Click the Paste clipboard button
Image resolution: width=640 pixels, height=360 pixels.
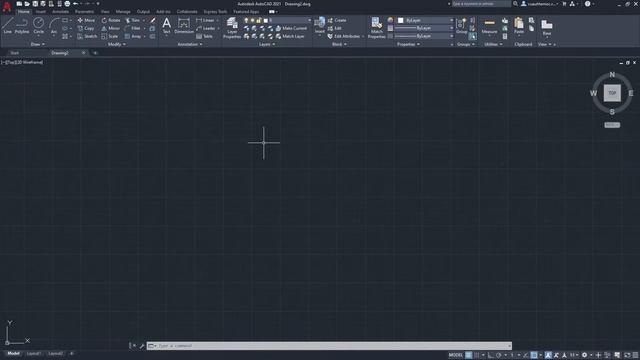pyautogui.click(x=519, y=26)
